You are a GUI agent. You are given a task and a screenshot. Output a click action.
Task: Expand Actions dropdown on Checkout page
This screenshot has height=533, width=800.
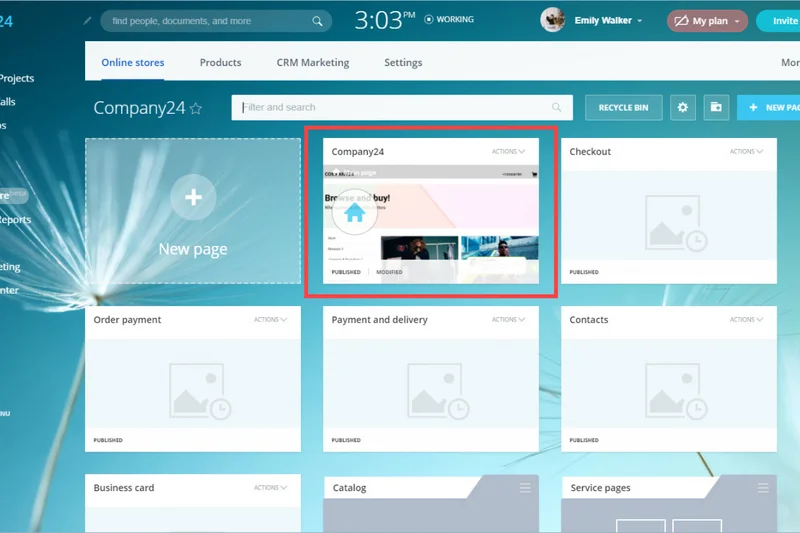tap(746, 152)
